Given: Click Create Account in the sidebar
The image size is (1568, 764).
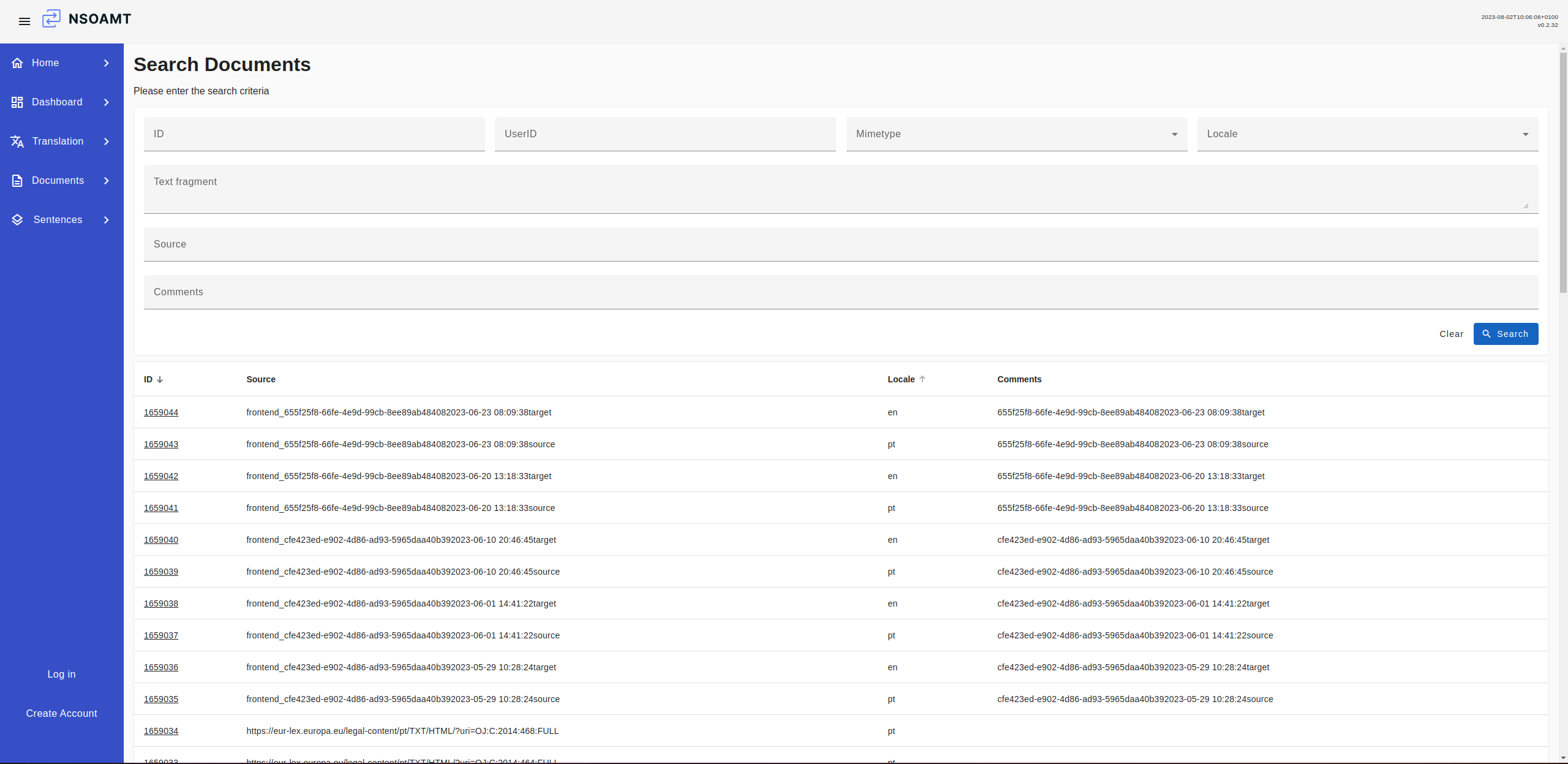Looking at the screenshot, I should pos(62,713).
